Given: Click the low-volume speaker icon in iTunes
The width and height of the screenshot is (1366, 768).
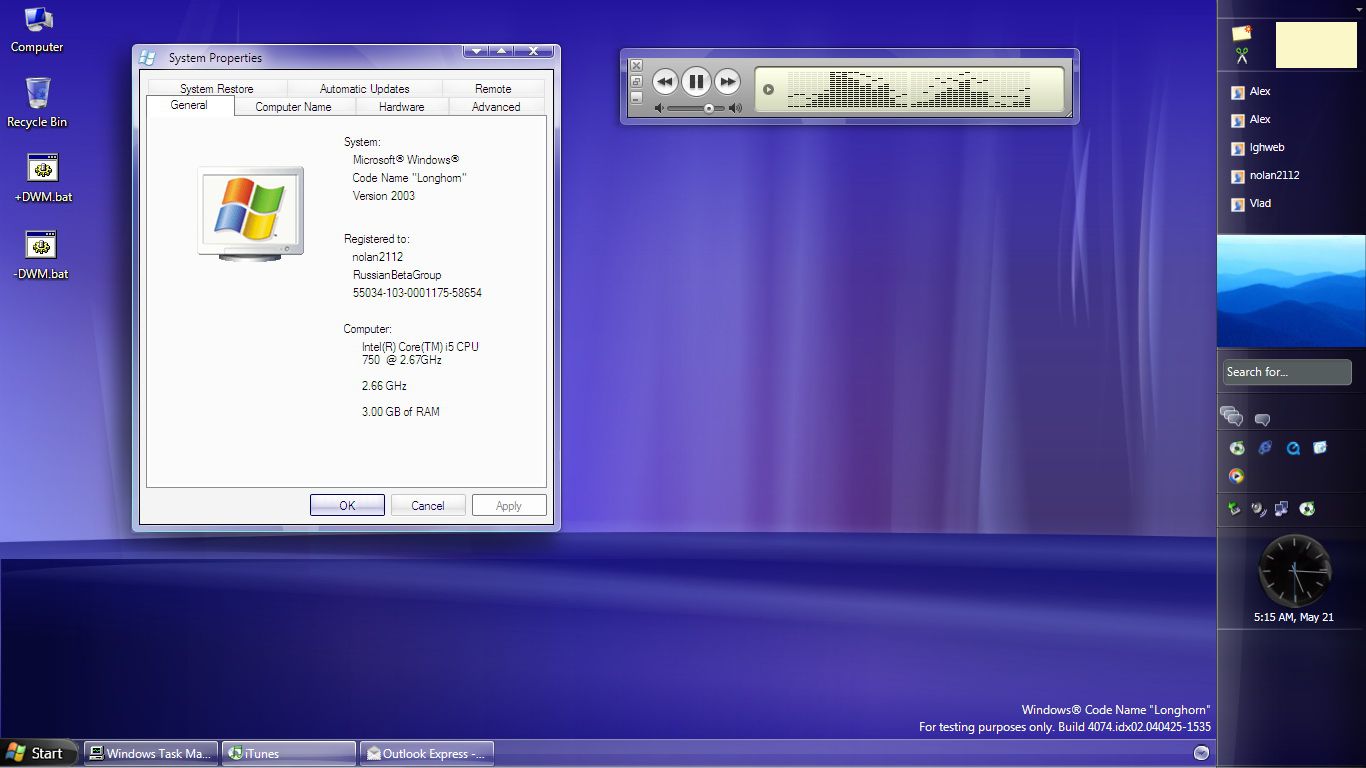Looking at the screenshot, I should click(x=659, y=108).
